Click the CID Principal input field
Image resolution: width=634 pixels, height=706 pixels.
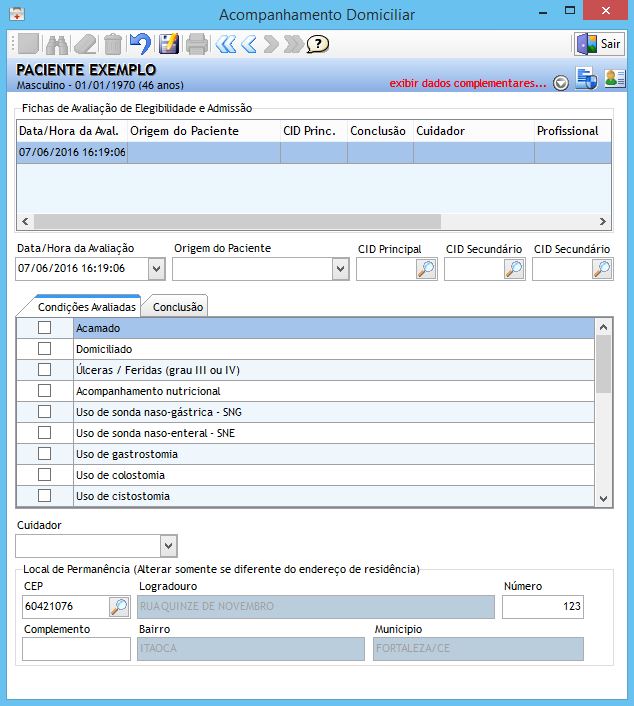(386, 269)
